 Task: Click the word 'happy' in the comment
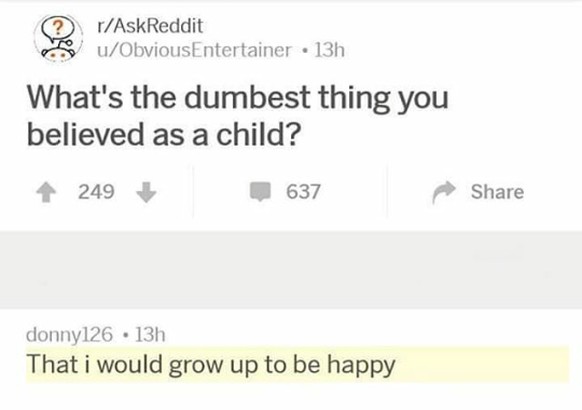pyautogui.click(x=361, y=366)
